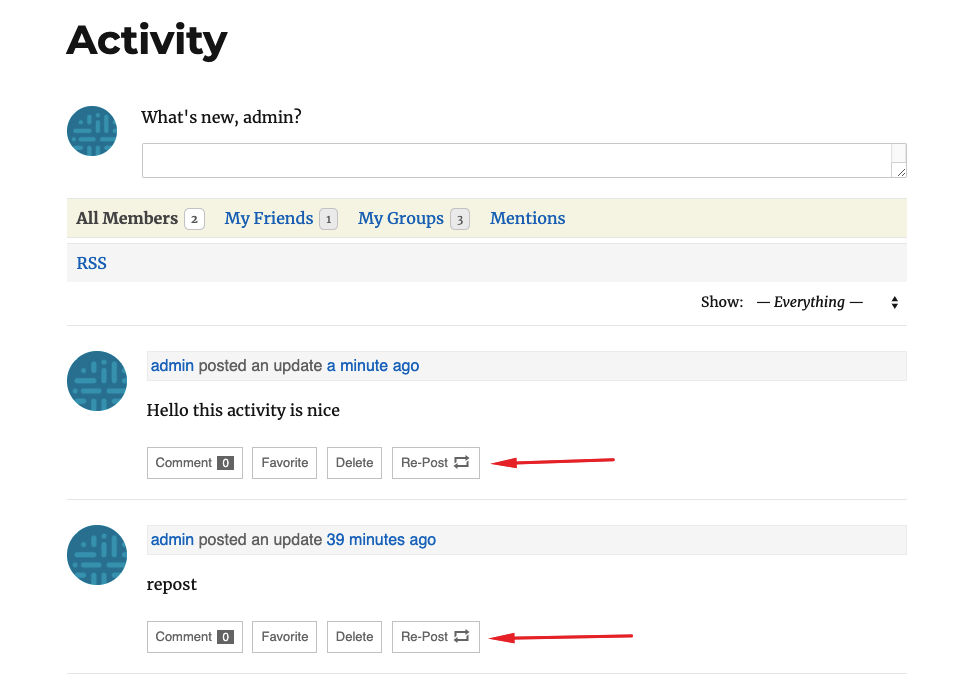Screen dimensions: 962x684
Task: Click admin avatar beside the status box
Action: coord(92,131)
